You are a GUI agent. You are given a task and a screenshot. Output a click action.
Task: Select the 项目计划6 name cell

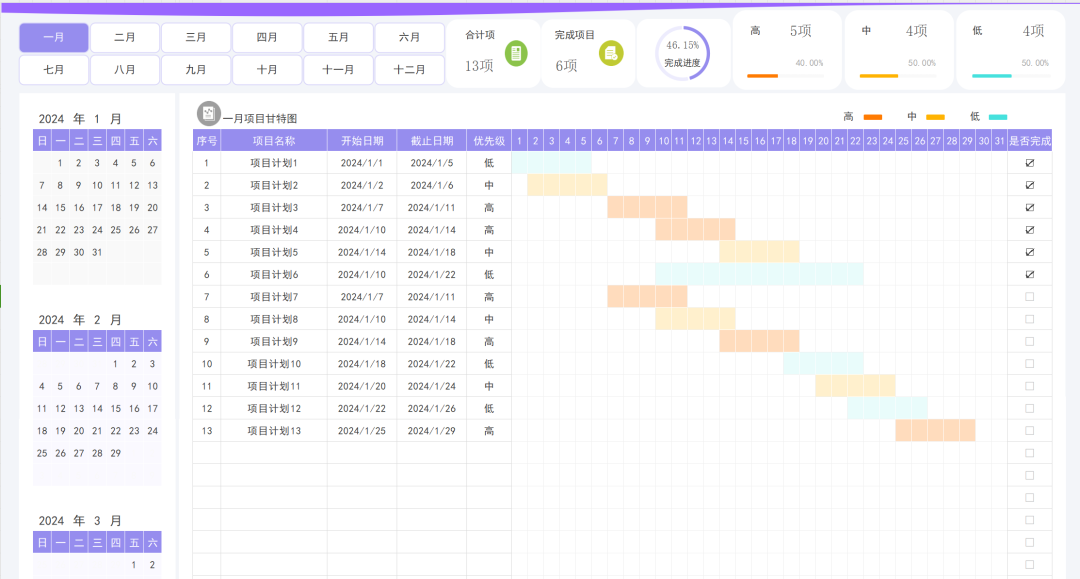(x=274, y=274)
